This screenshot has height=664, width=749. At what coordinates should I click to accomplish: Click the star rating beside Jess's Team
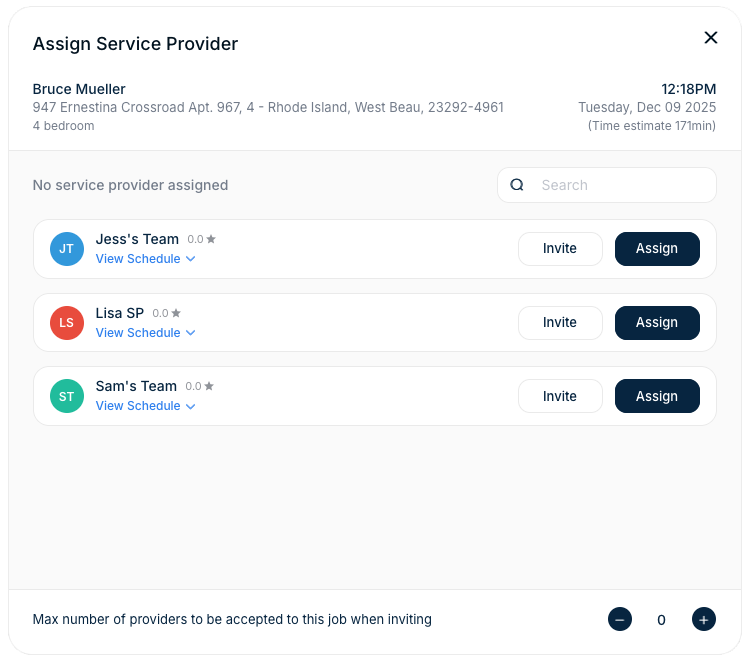[202, 240]
